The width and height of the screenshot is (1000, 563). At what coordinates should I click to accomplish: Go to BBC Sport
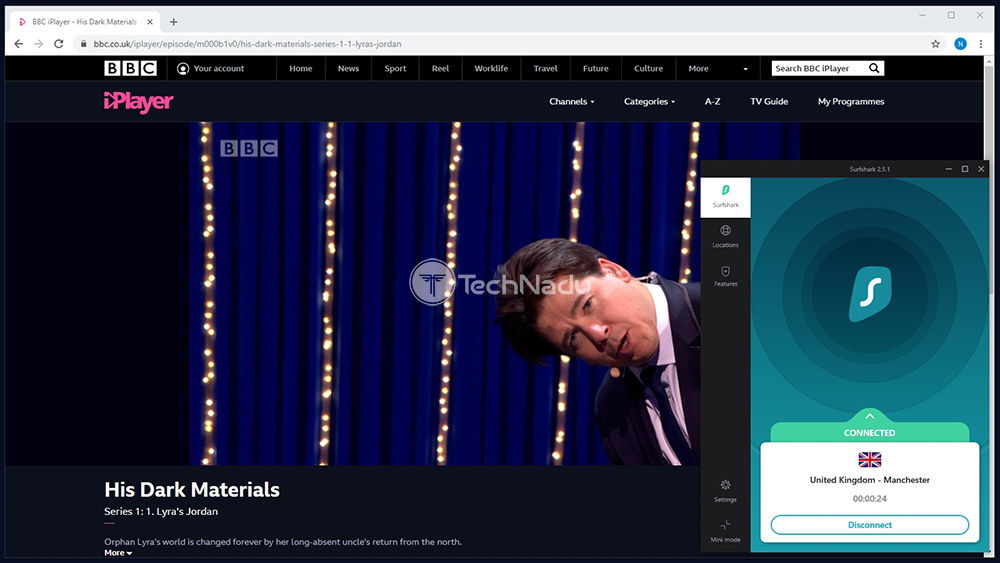[395, 68]
